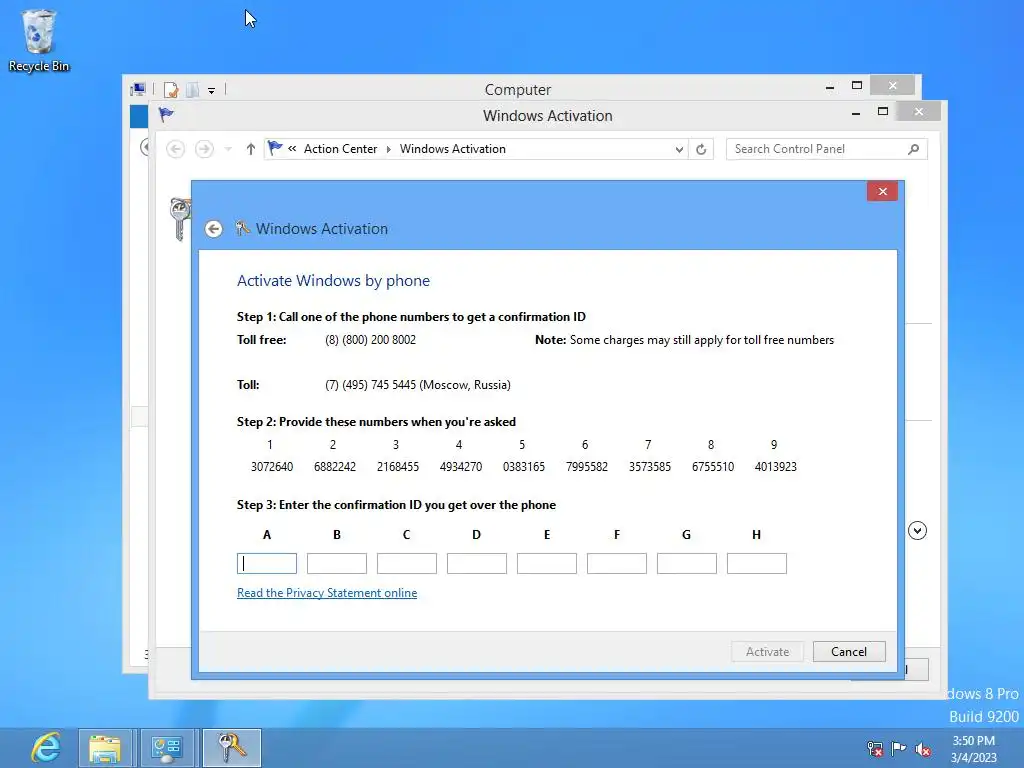Close the phone activation dialog

[x=882, y=191]
